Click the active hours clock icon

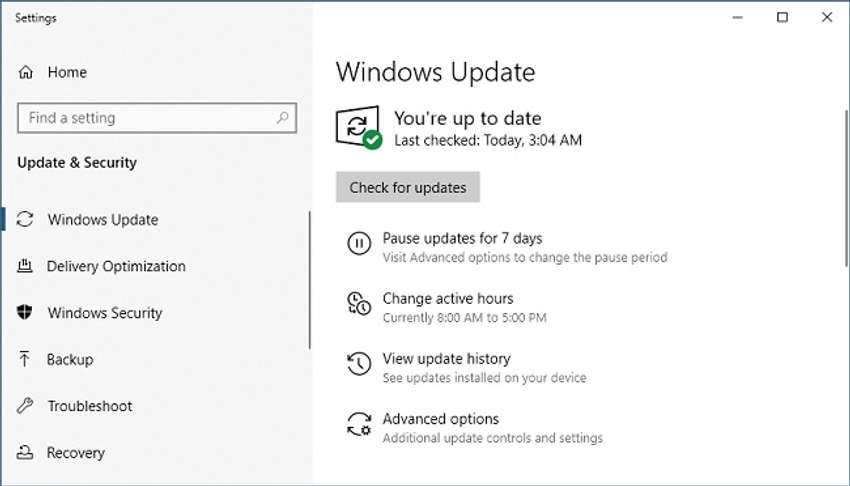359,303
